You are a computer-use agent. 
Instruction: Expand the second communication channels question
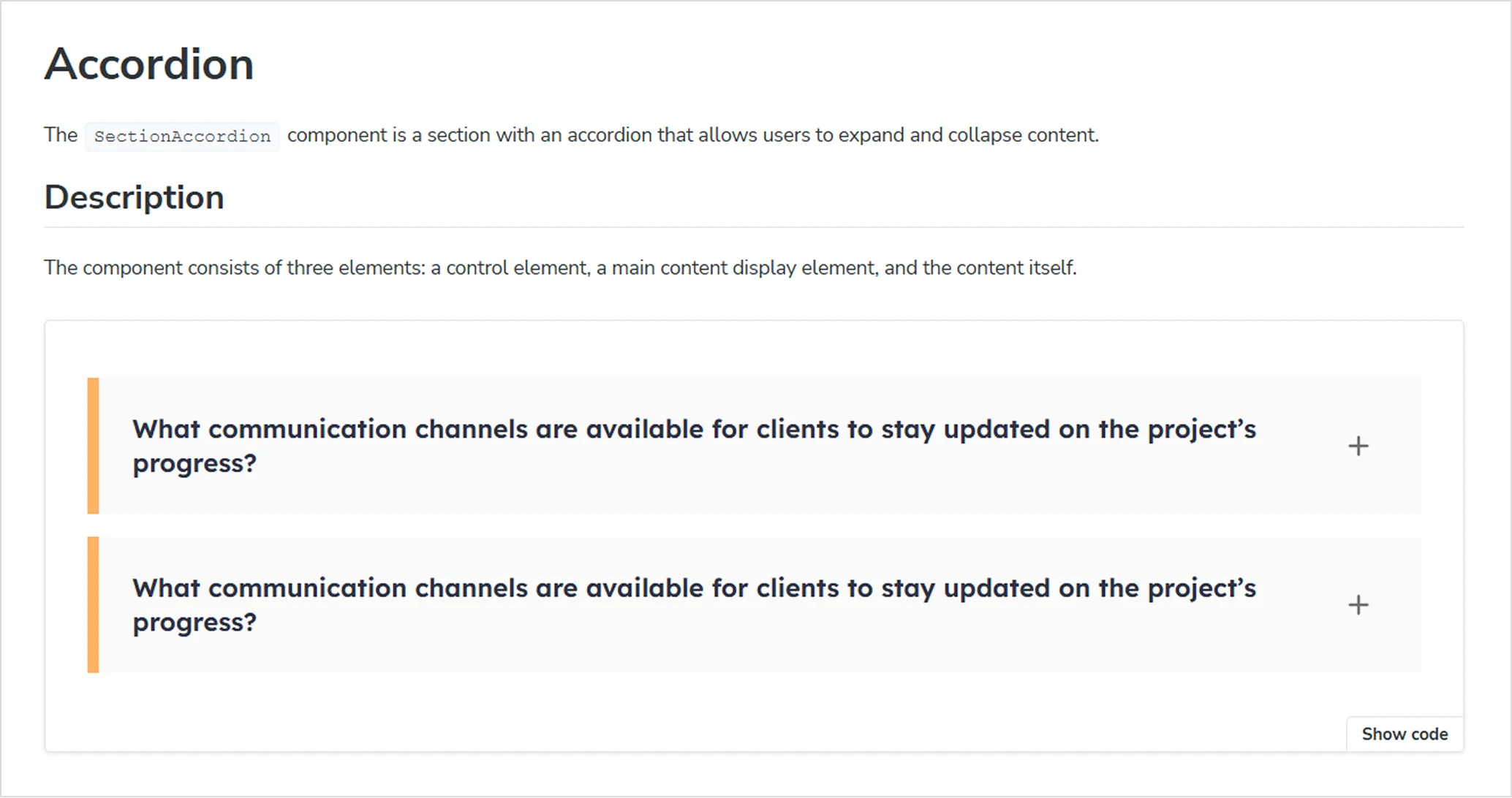[693, 604]
